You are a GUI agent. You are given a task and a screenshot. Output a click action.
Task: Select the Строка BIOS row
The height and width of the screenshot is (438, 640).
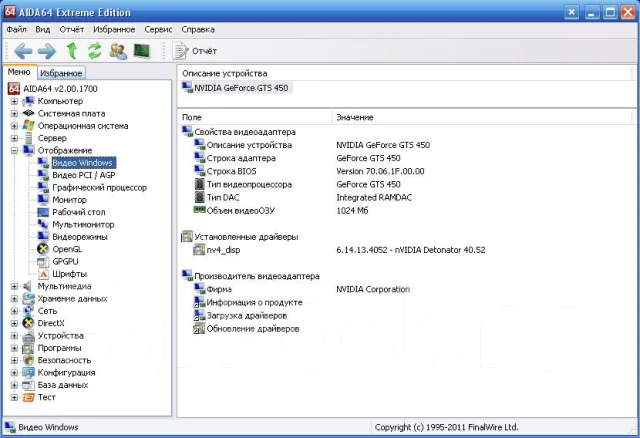309,171
